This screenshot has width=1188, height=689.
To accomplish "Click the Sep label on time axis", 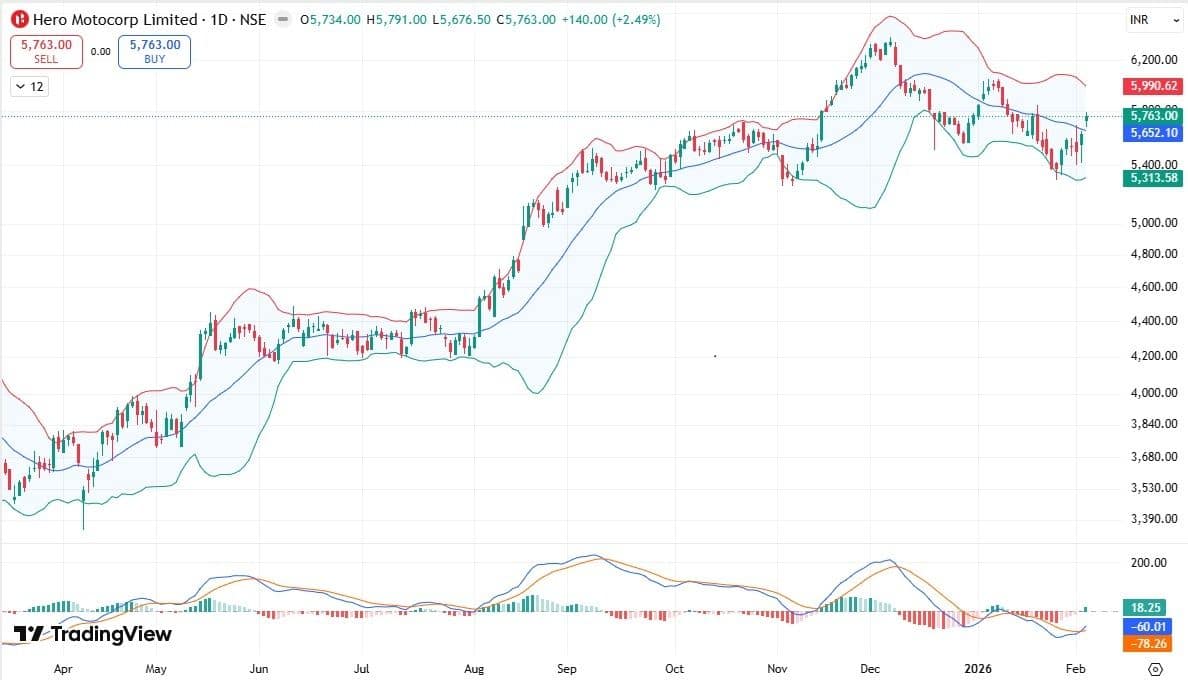I will pos(567,669).
